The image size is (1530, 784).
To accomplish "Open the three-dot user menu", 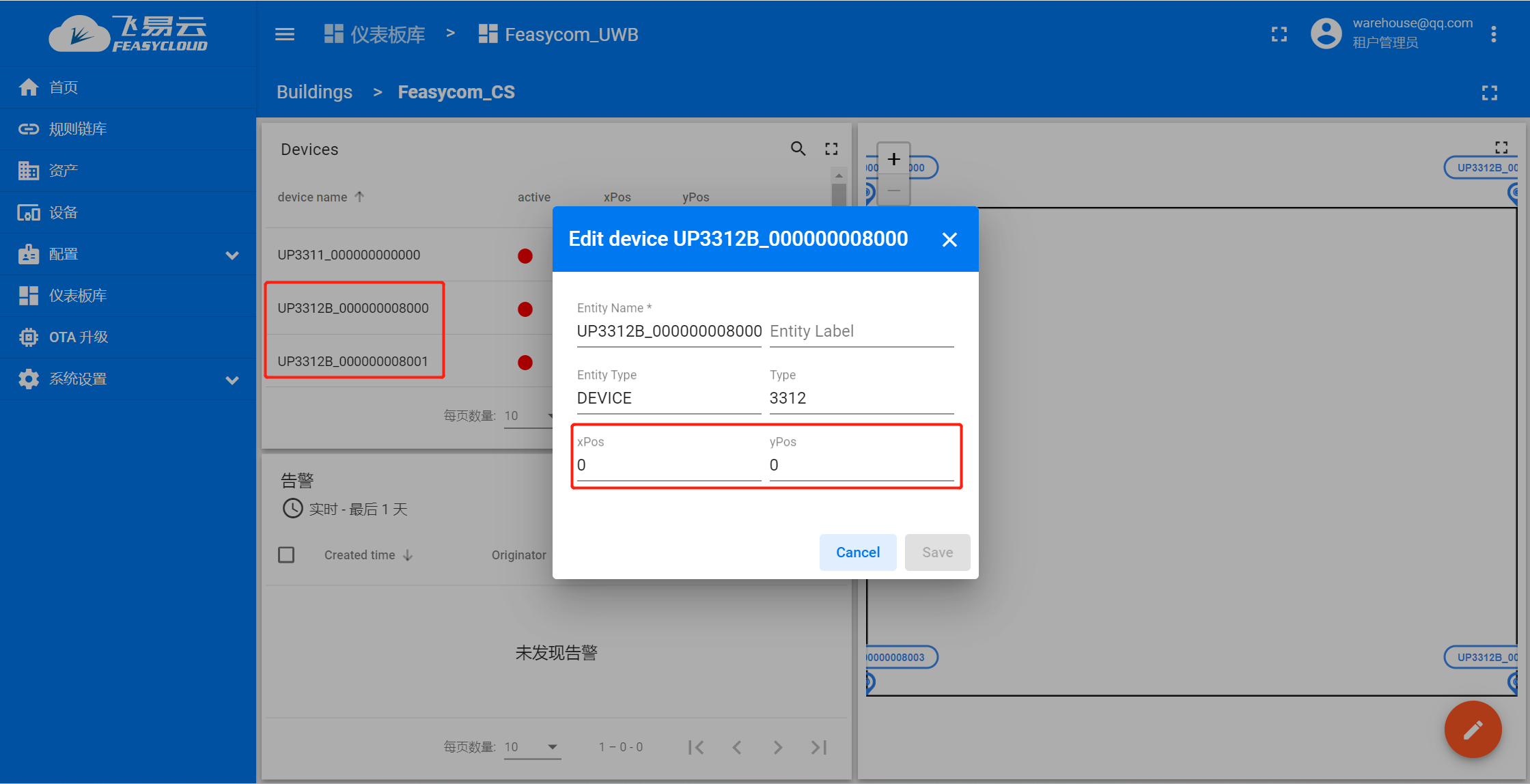I will coord(1494,34).
